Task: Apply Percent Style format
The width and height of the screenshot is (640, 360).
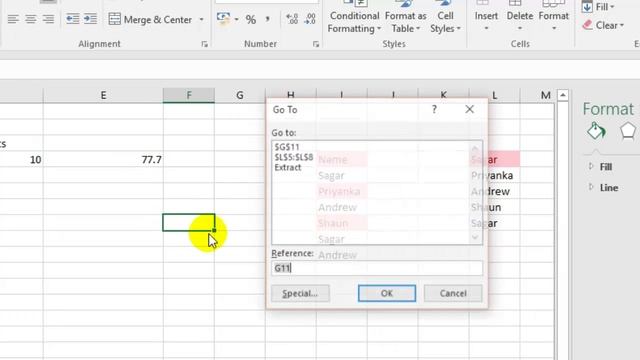Action: coord(251,19)
